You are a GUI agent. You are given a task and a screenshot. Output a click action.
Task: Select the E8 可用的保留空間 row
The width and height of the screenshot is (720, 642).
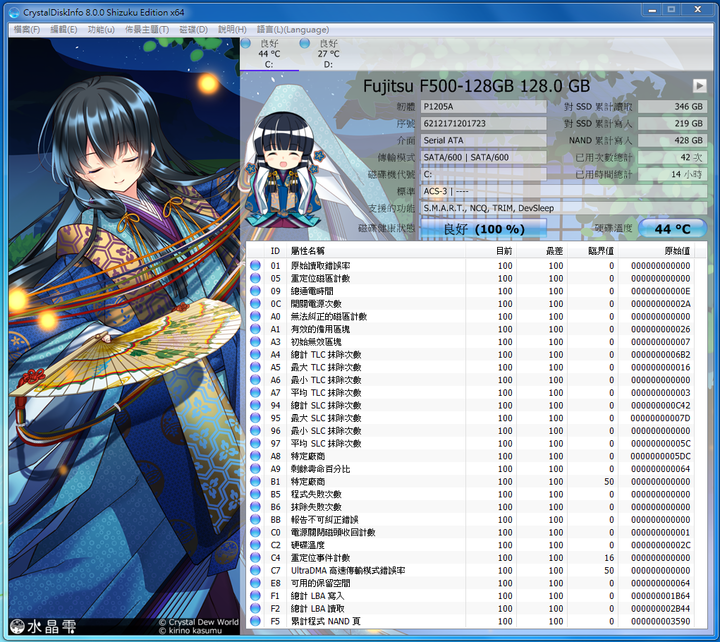pyautogui.click(x=471, y=583)
